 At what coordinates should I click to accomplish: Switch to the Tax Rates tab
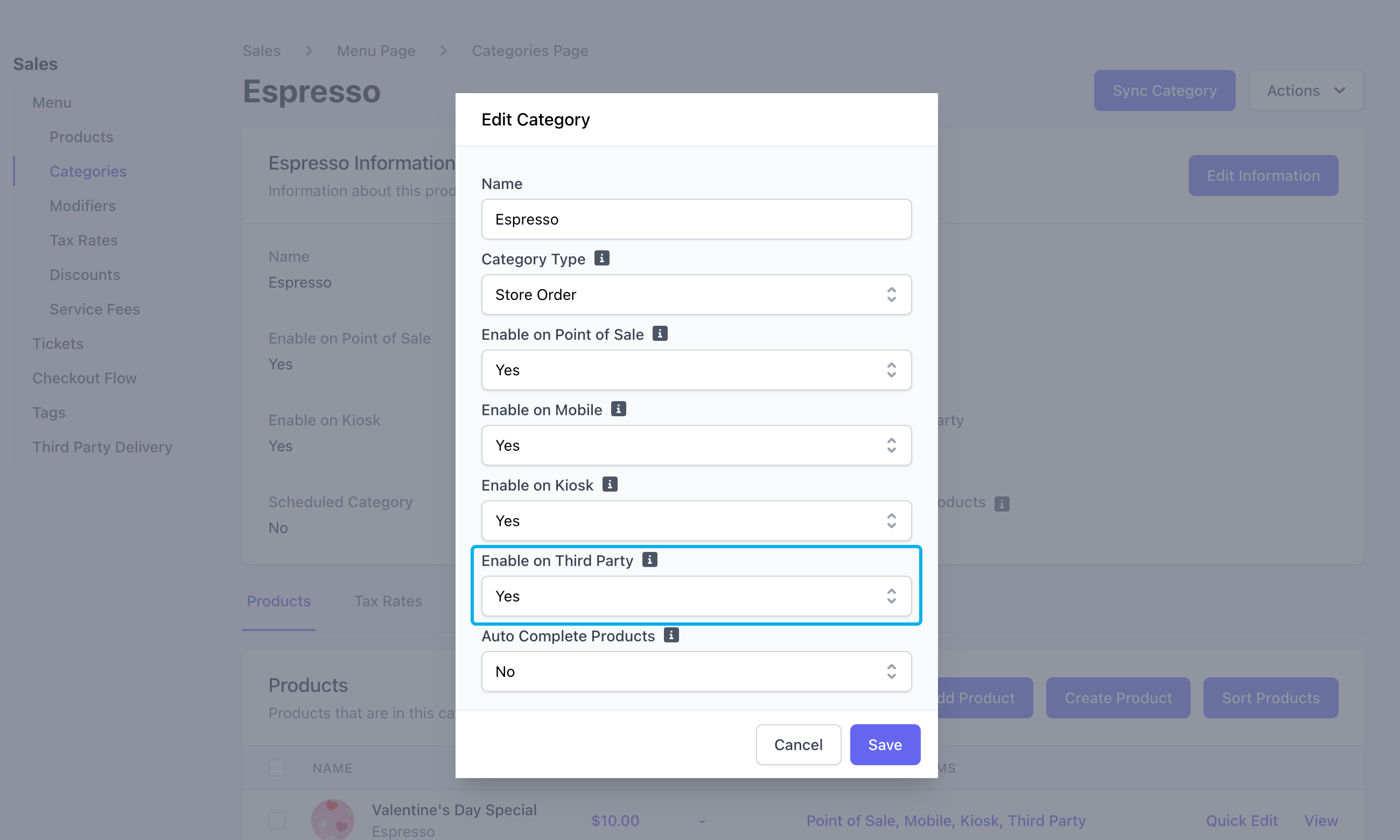pos(388,601)
